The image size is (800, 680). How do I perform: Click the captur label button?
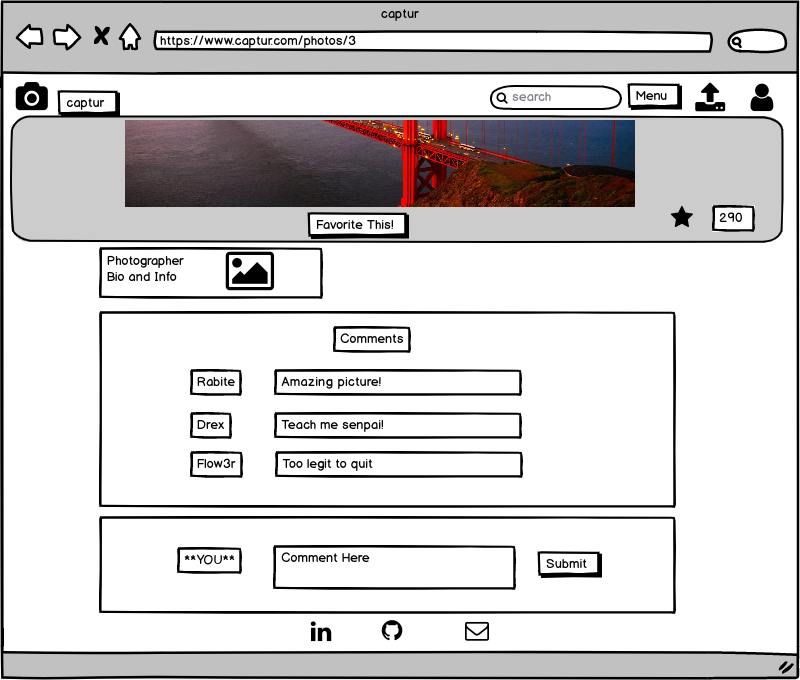click(87, 103)
